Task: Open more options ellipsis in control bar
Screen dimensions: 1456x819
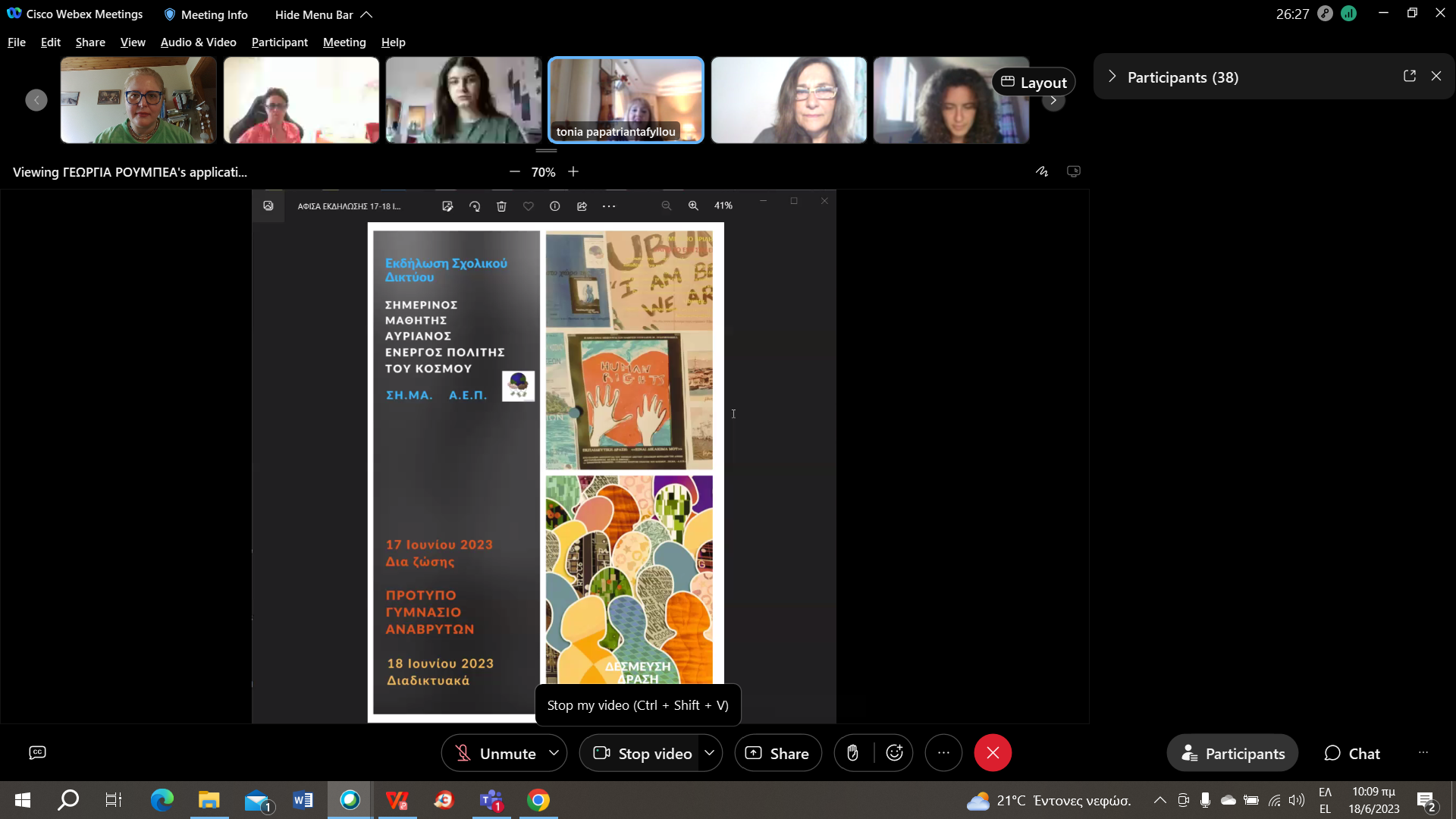Action: point(943,753)
